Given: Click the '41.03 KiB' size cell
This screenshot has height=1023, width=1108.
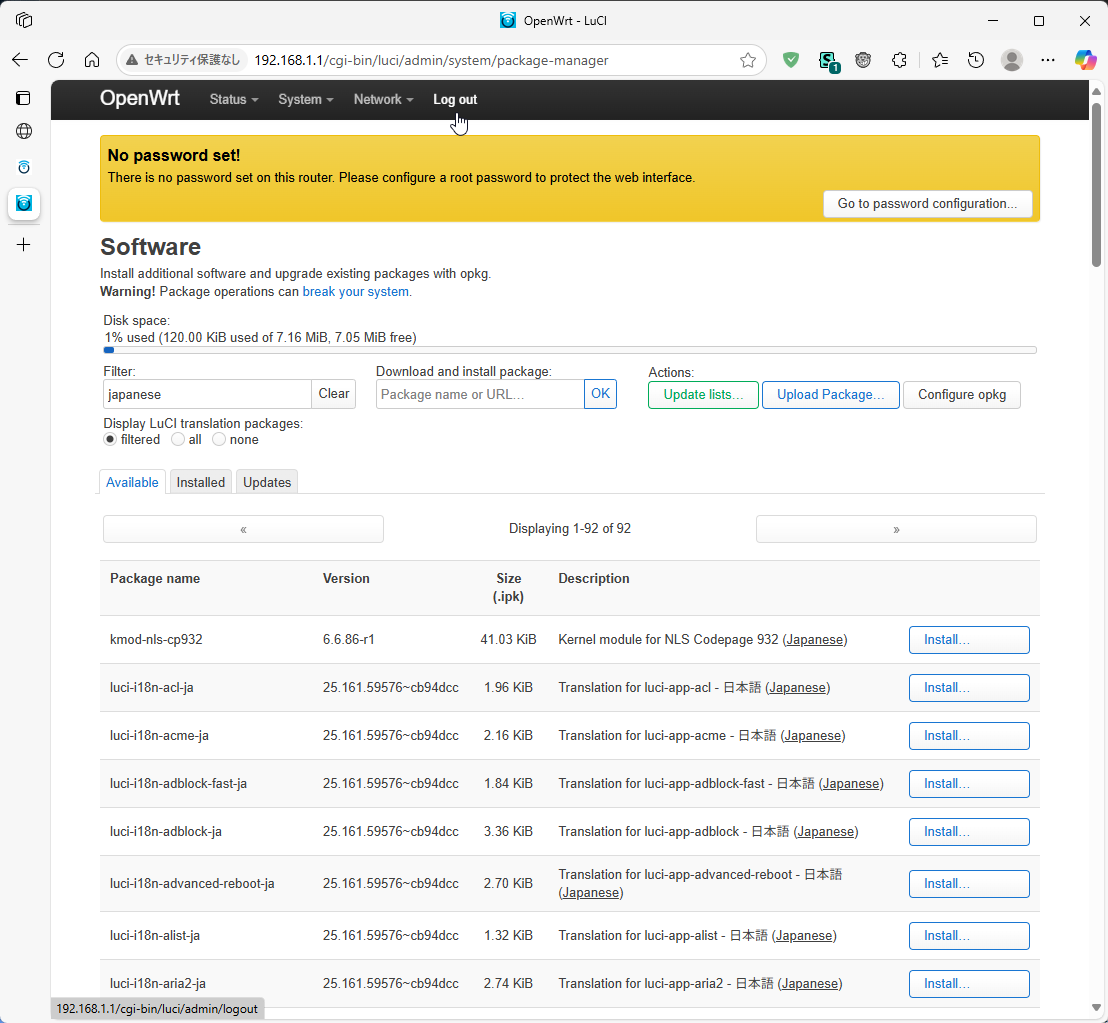Looking at the screenshot, I should 508,639.
